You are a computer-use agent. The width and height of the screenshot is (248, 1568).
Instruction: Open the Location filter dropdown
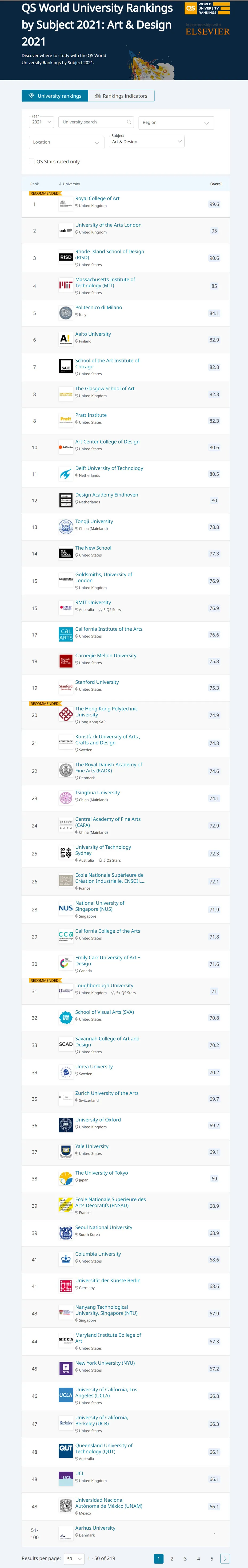66,142
